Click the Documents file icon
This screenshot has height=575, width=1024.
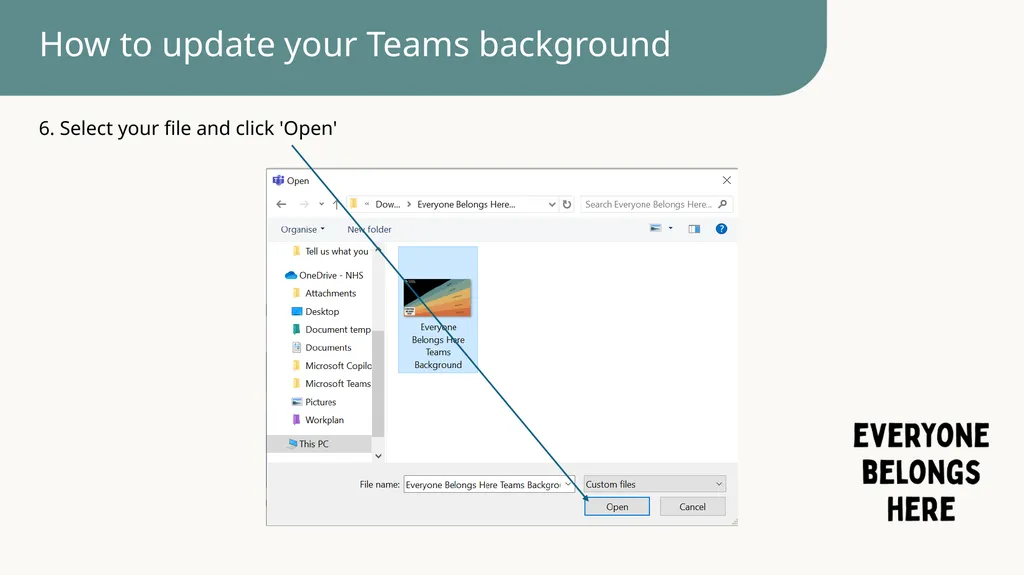point(296,348)
